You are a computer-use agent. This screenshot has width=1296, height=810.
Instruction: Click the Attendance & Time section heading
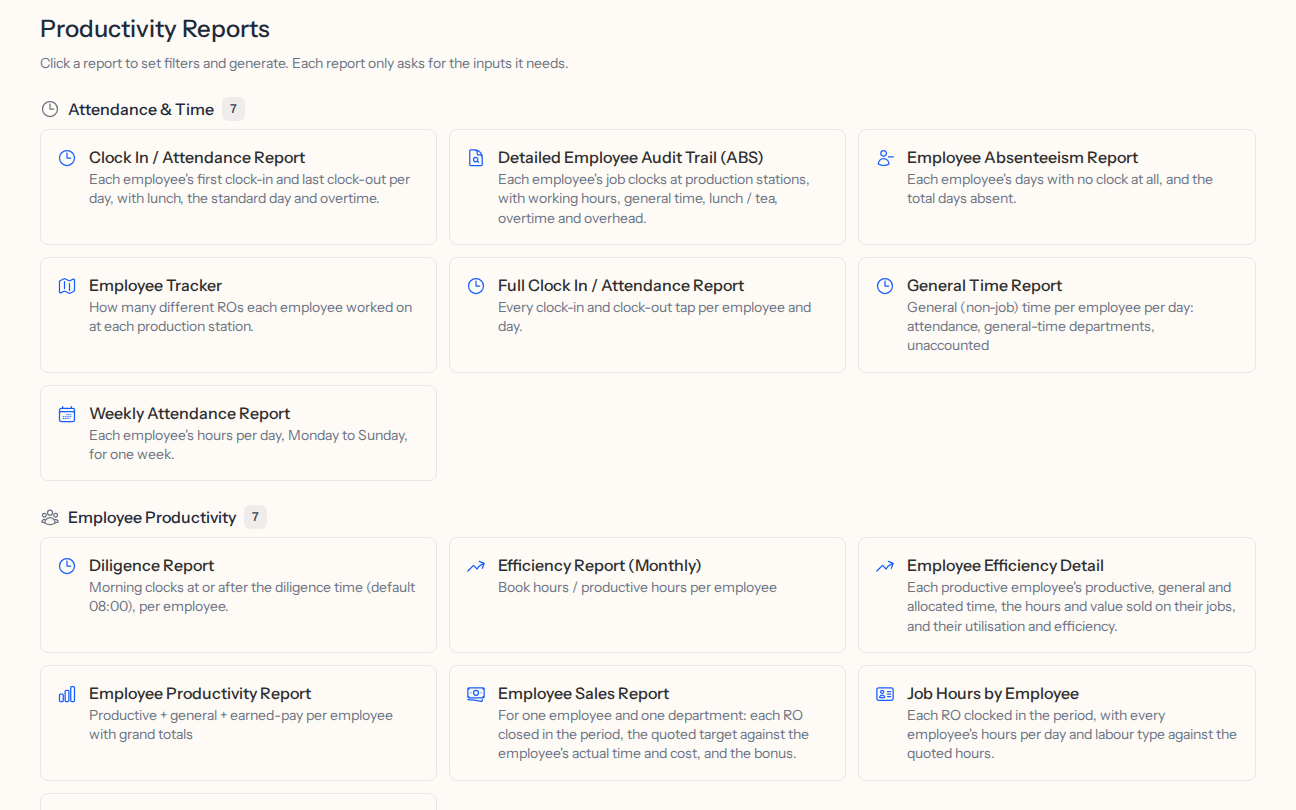(141, 110)
